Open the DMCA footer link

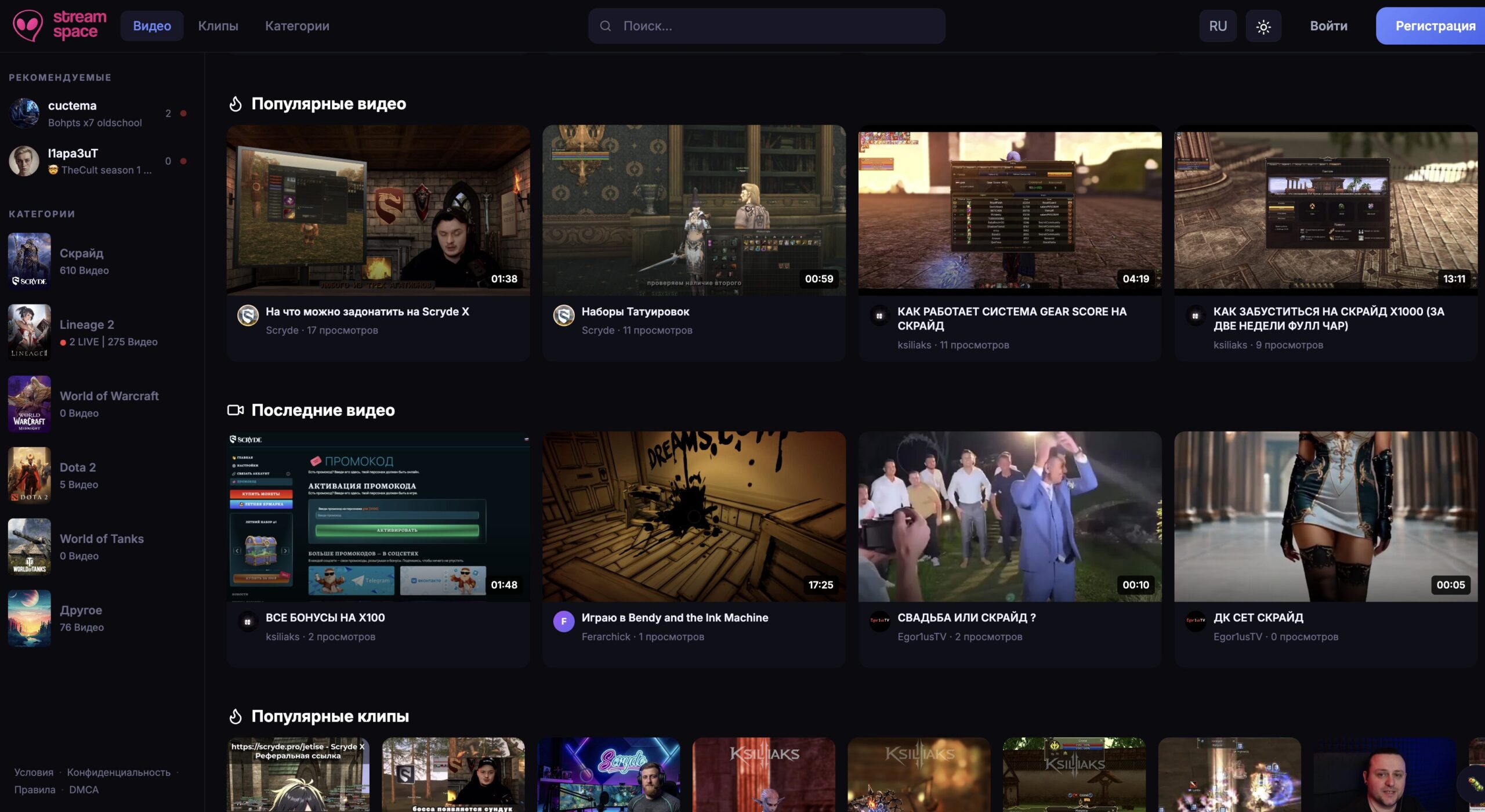click(84, 790)
